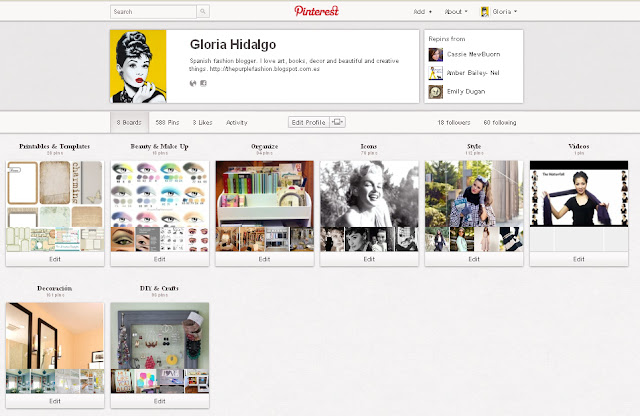
Task: Click the small Gloria avatar in header
Action: [484, 12]
